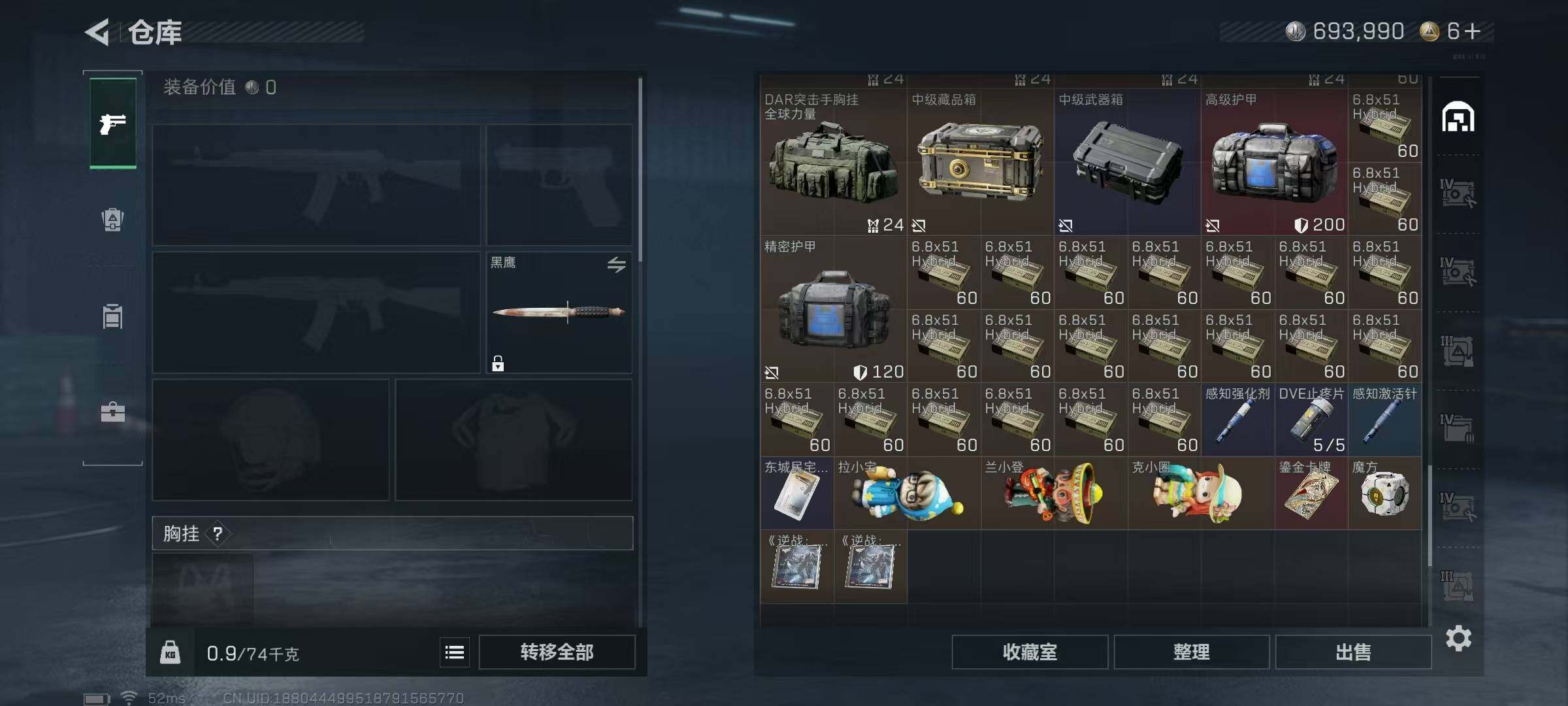Screen dimensions: 1568x706
Task: Select the 中级藏品箱 collectible box
Action: click(x=980, y=162)
